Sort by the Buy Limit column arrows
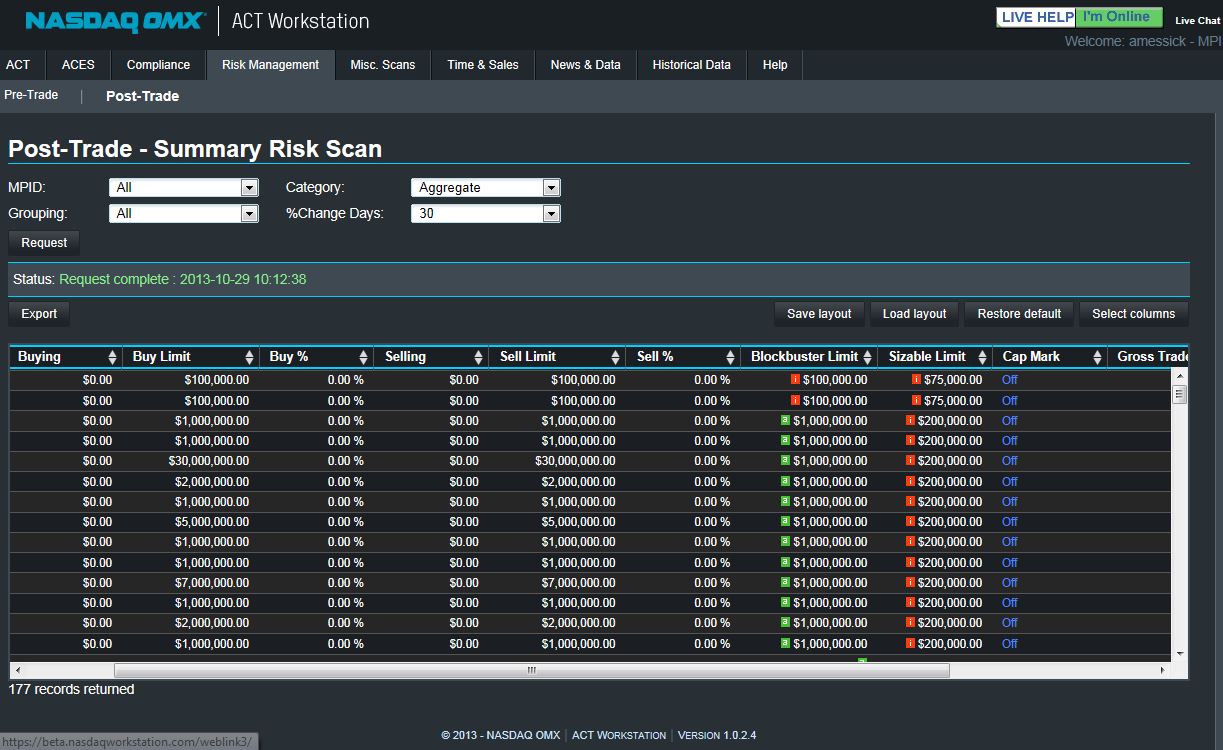This screenshot has height=750, width=1223. (249, 357)
